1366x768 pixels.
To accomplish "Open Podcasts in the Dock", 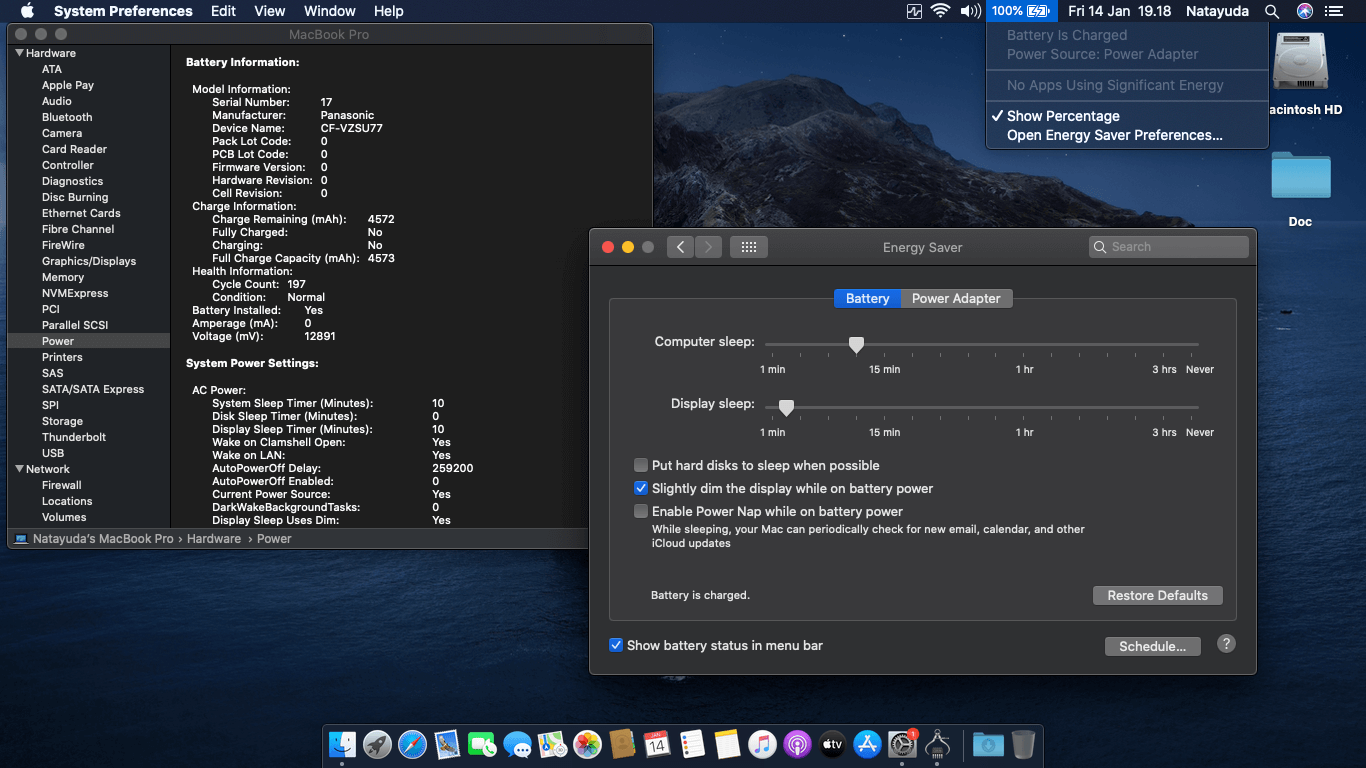I will (x=797, y=744).
